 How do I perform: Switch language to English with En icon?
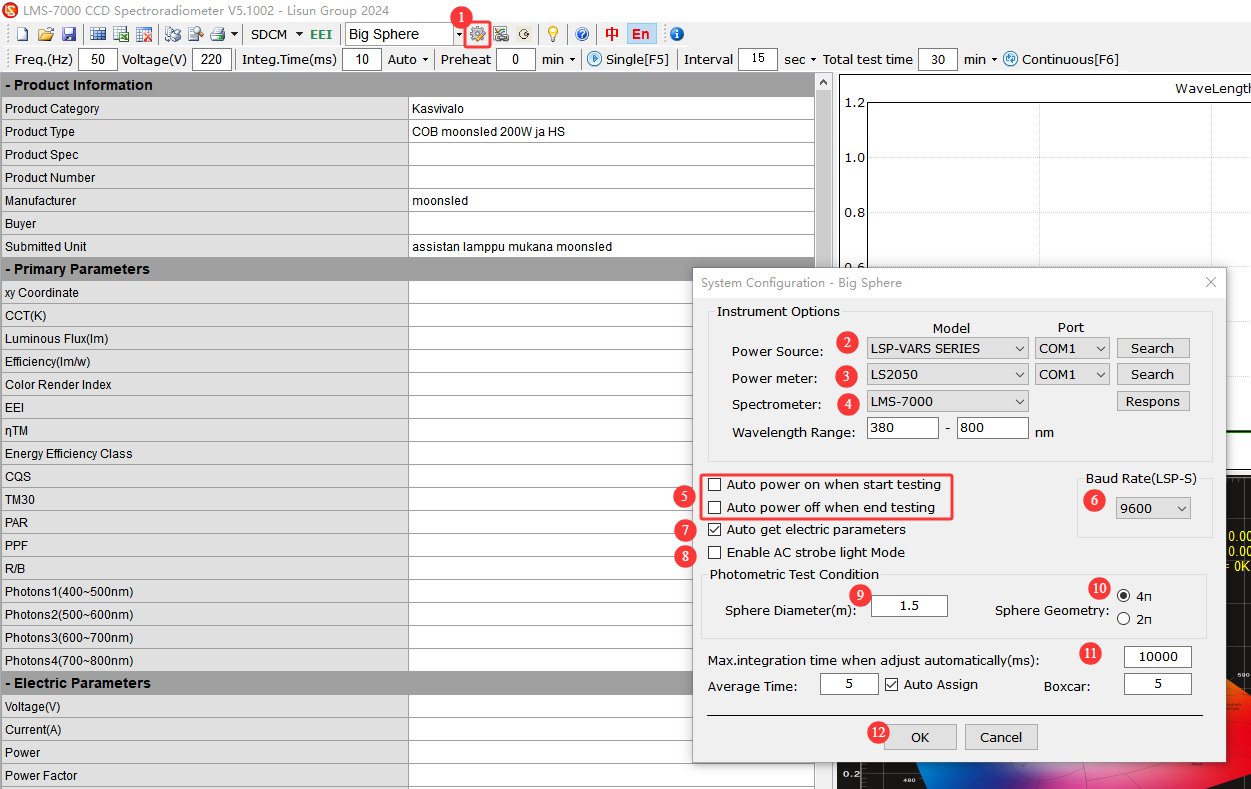[640, 34]
